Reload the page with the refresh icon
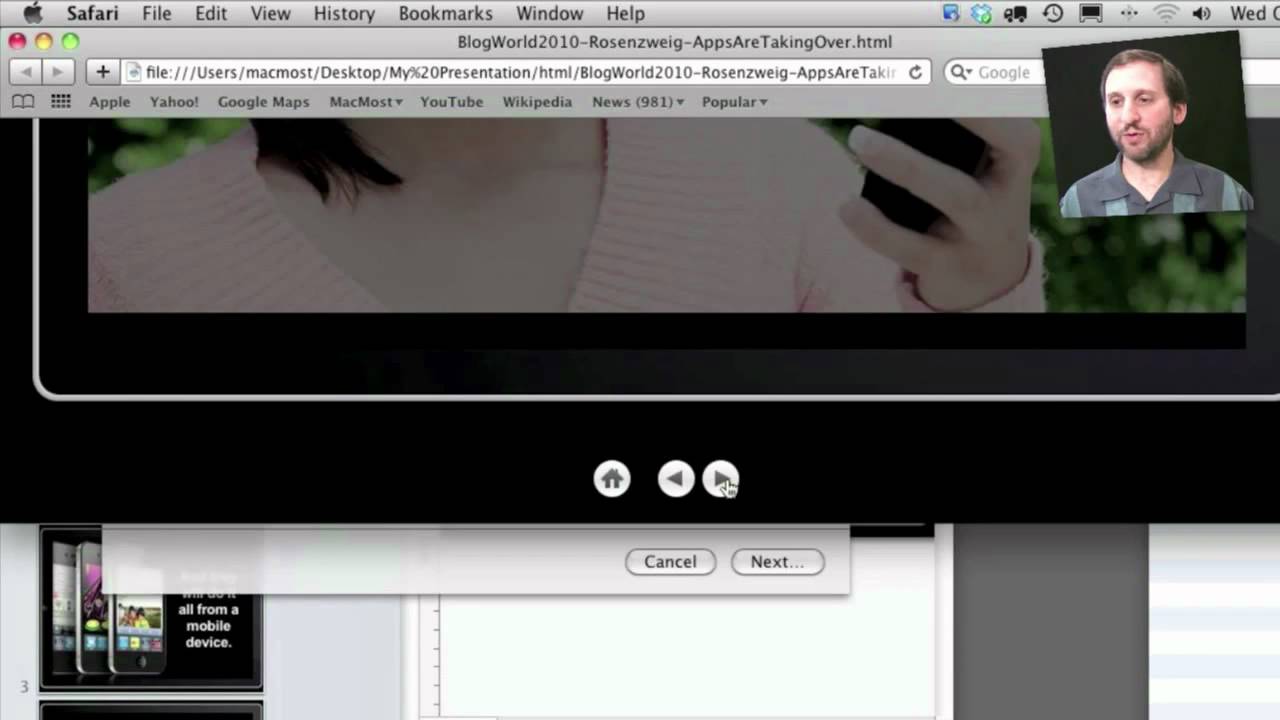1280x720 pixels. pyautogui.click(x=915, y=72)
